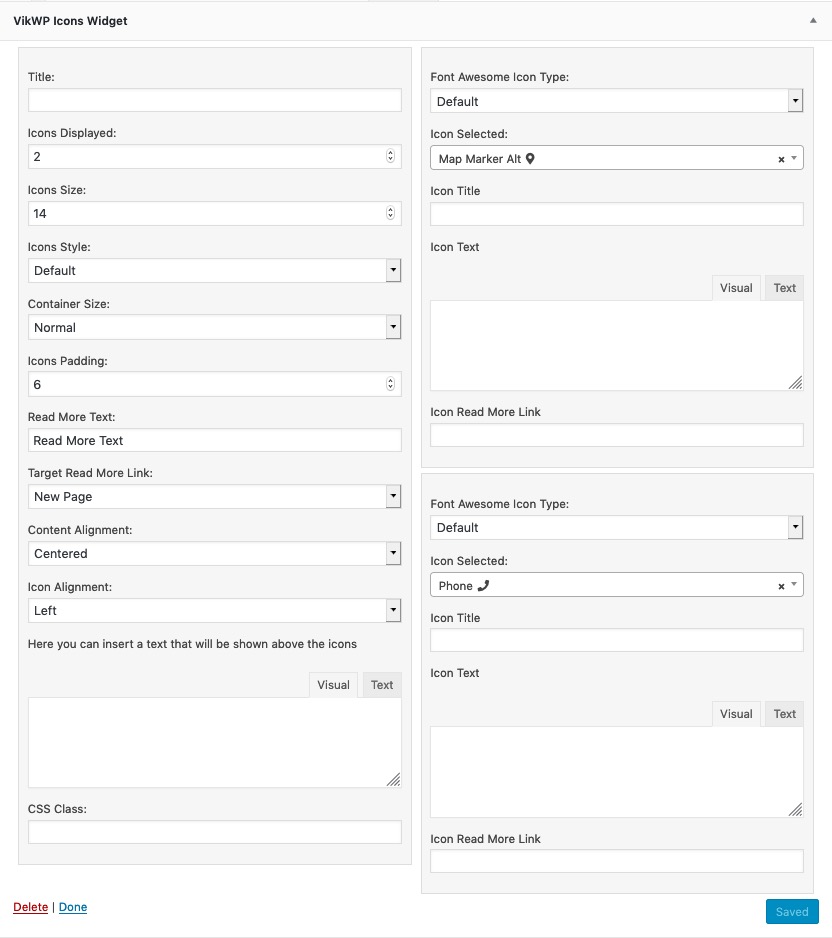This screenshot has width=832, height=938.
Task: Clear the selected Phone icon
Action: pyautogui.click(x=780, y=584)
